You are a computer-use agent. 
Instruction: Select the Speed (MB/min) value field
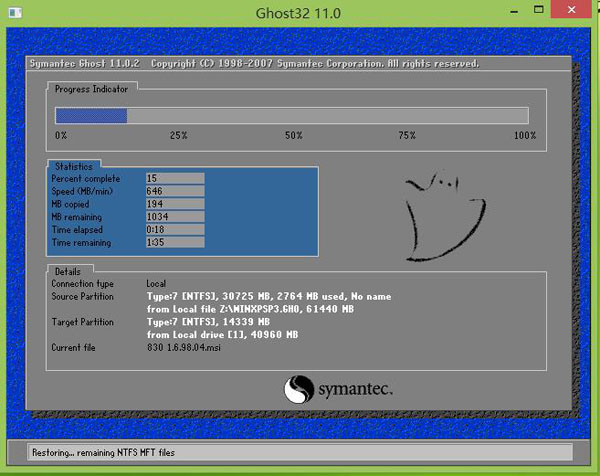tap(174, 191)
